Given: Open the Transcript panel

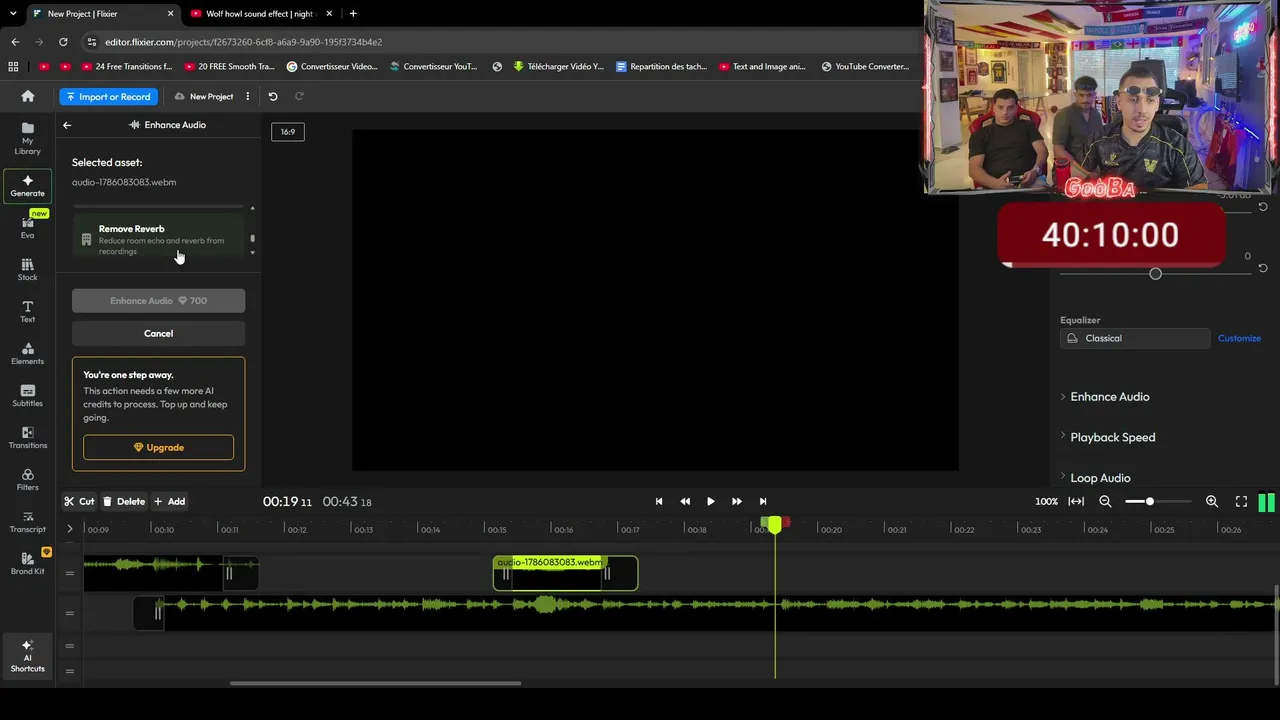Looking at the screenshot, I should (x=27, y=521).
